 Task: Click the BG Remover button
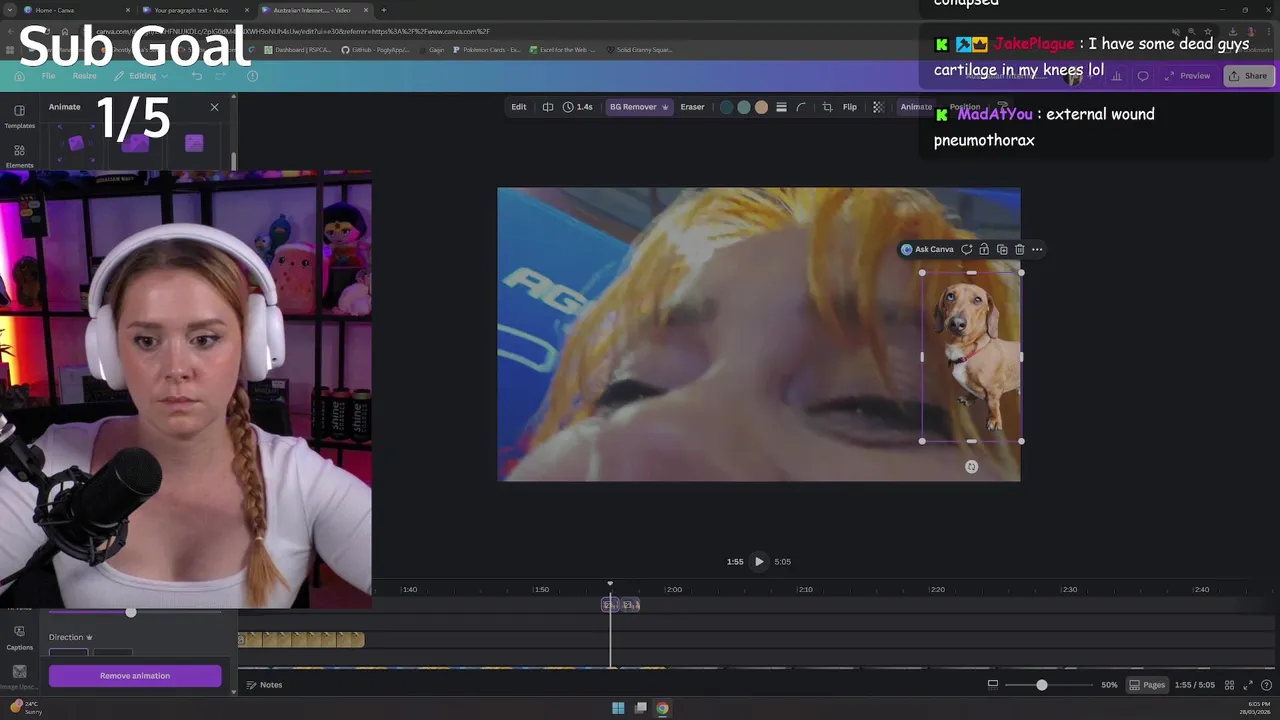[638, 107]
